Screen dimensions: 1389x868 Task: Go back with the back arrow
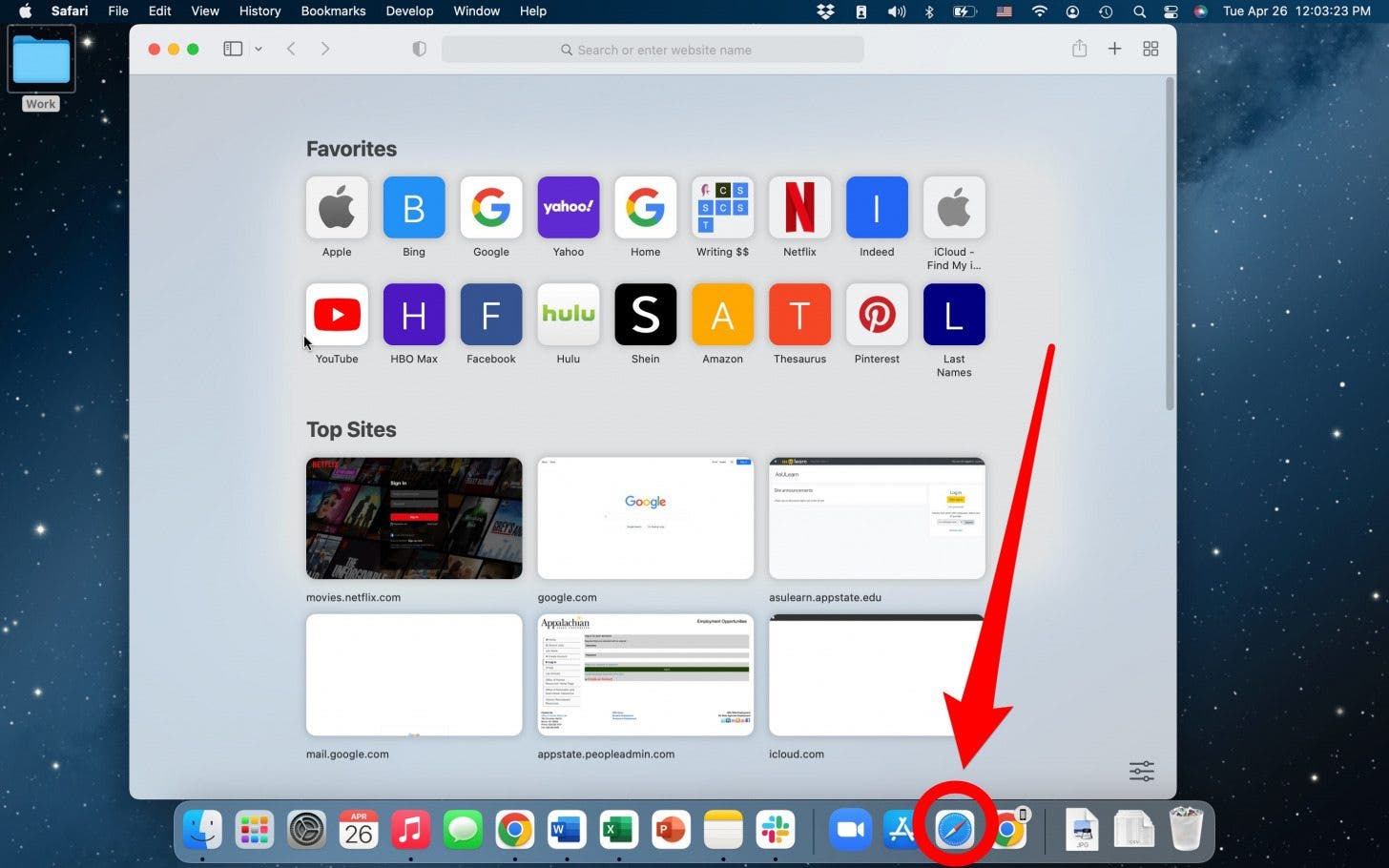(292, 49)
